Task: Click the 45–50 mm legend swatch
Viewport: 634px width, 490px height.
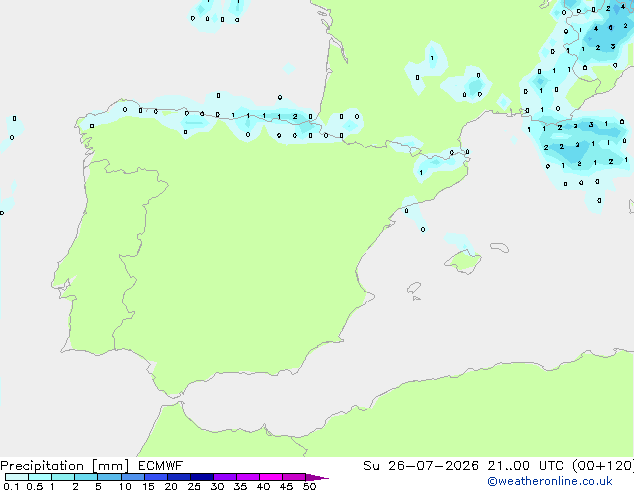Action: point(294,477)
